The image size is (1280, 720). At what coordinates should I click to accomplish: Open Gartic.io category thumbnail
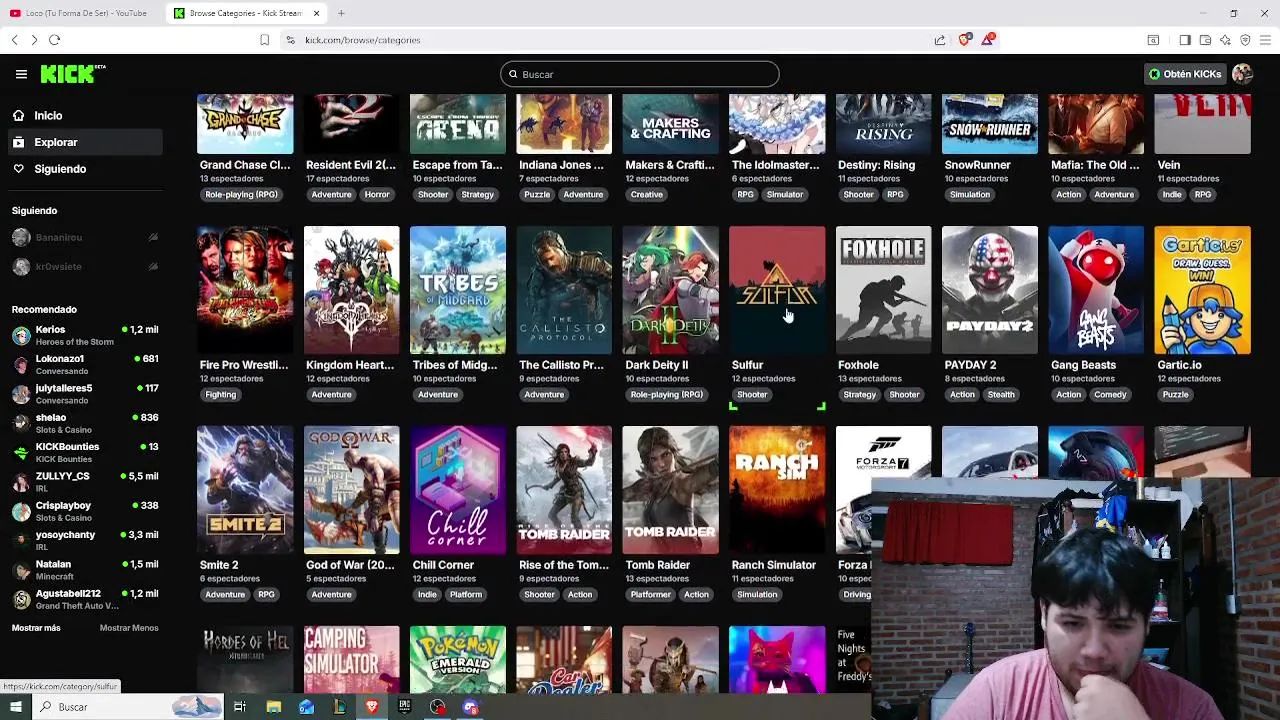1202,290
